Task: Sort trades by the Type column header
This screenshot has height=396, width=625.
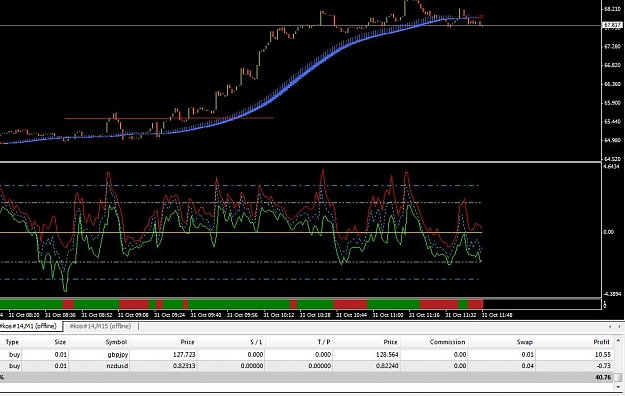Action: click(x=12, y=342)
